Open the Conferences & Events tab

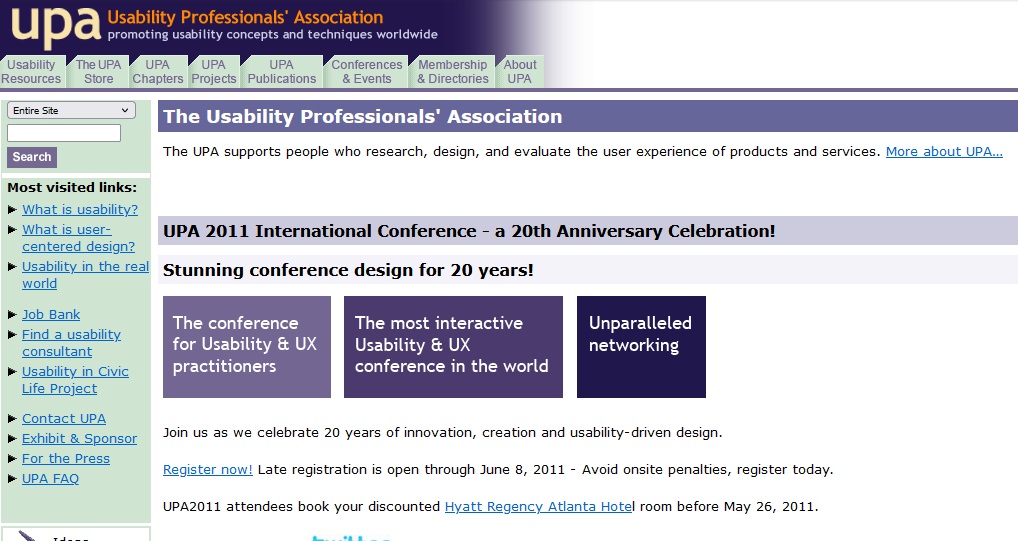[x=366, y=71]
